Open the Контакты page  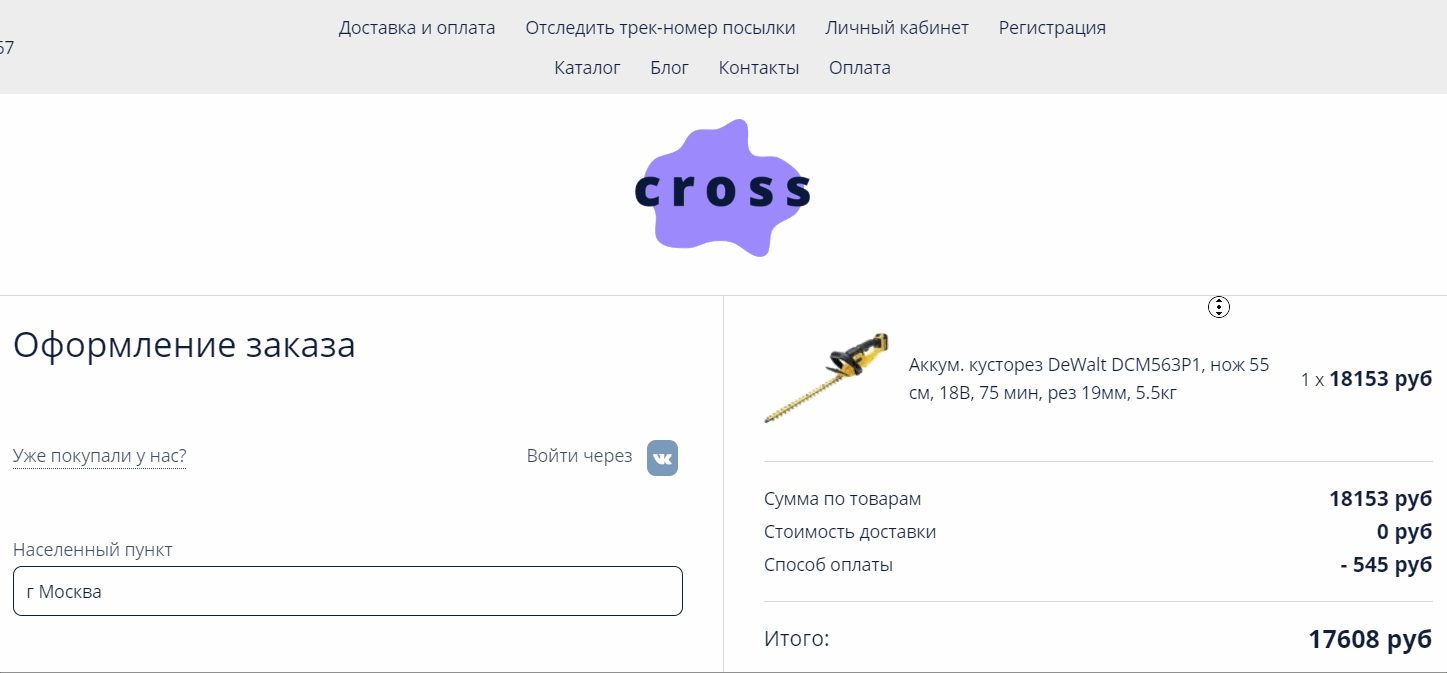tap(759, 68)
